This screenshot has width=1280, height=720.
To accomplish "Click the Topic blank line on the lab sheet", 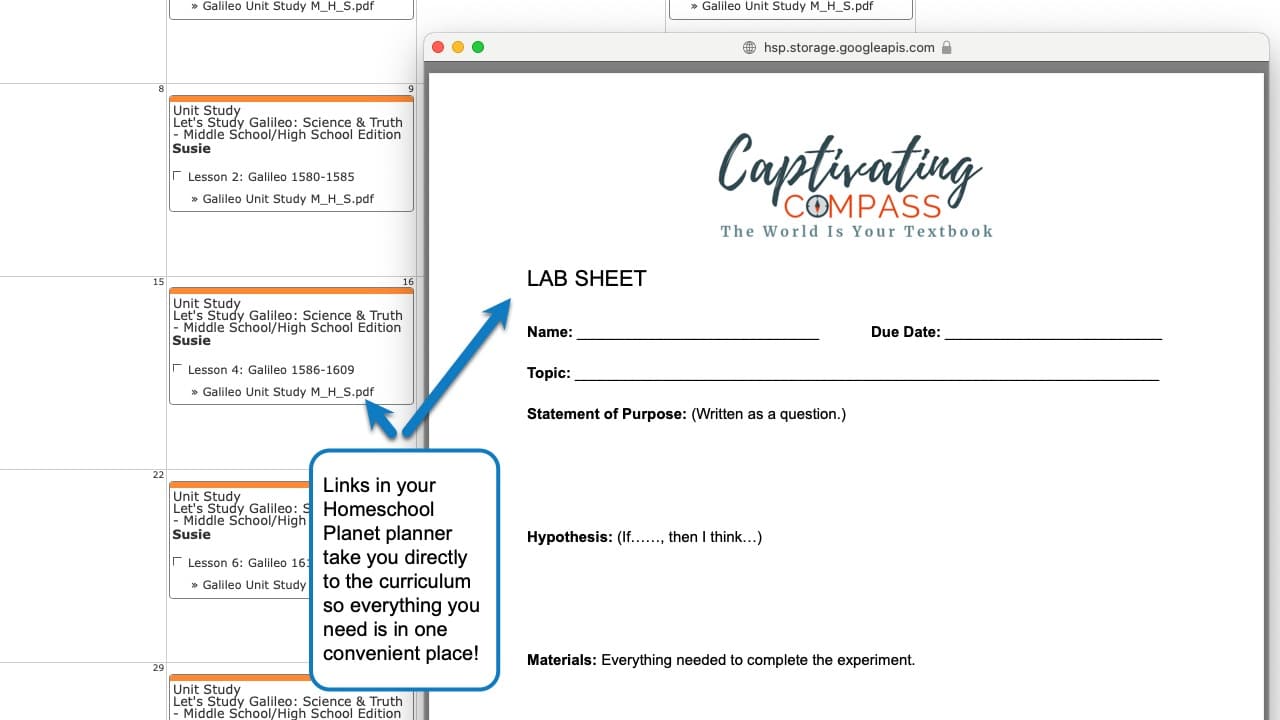I will point(866,374).
